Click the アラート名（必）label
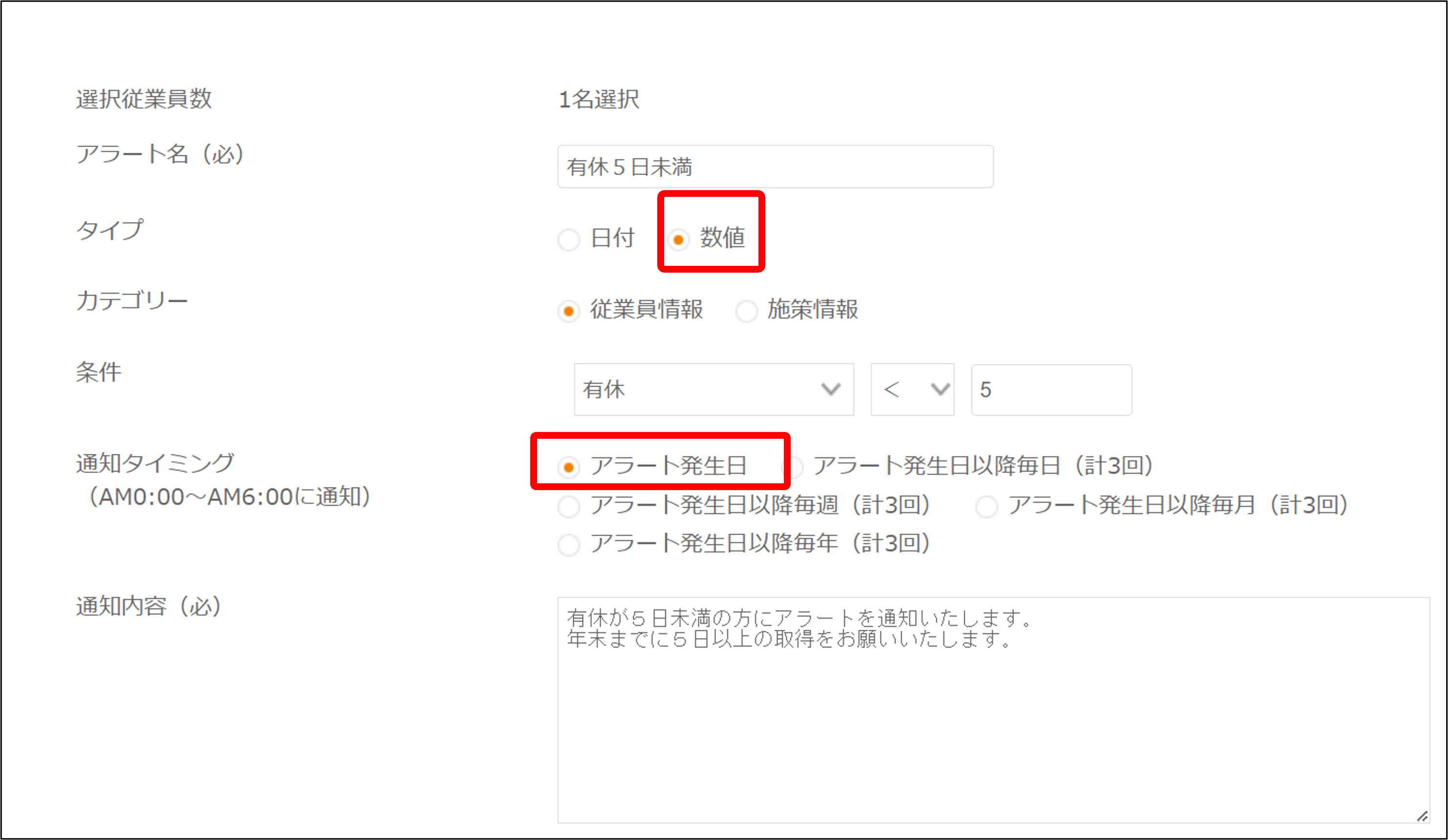The width and height of the screenshot is (1448, 840). pyautogui.click(x=160, y=154)
